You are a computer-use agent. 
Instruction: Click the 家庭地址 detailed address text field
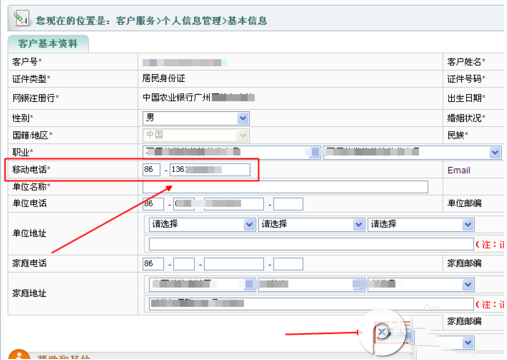pos(311,304)
